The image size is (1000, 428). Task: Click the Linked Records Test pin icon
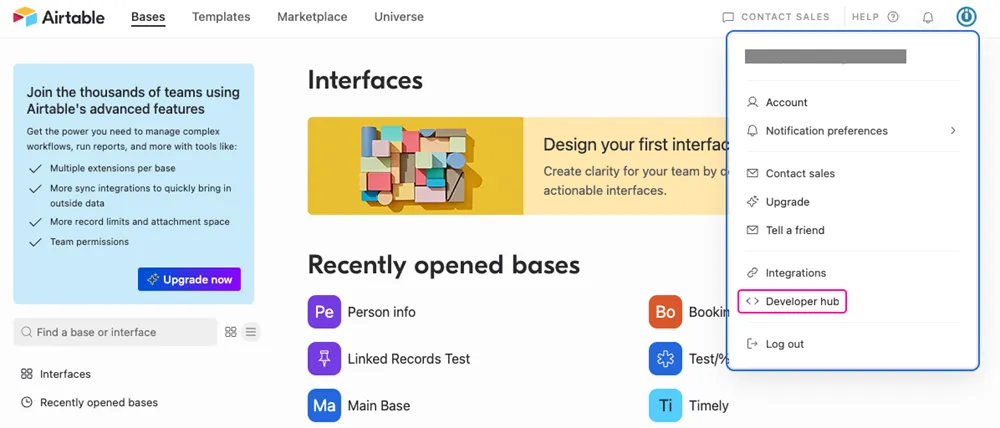(324, 358)
